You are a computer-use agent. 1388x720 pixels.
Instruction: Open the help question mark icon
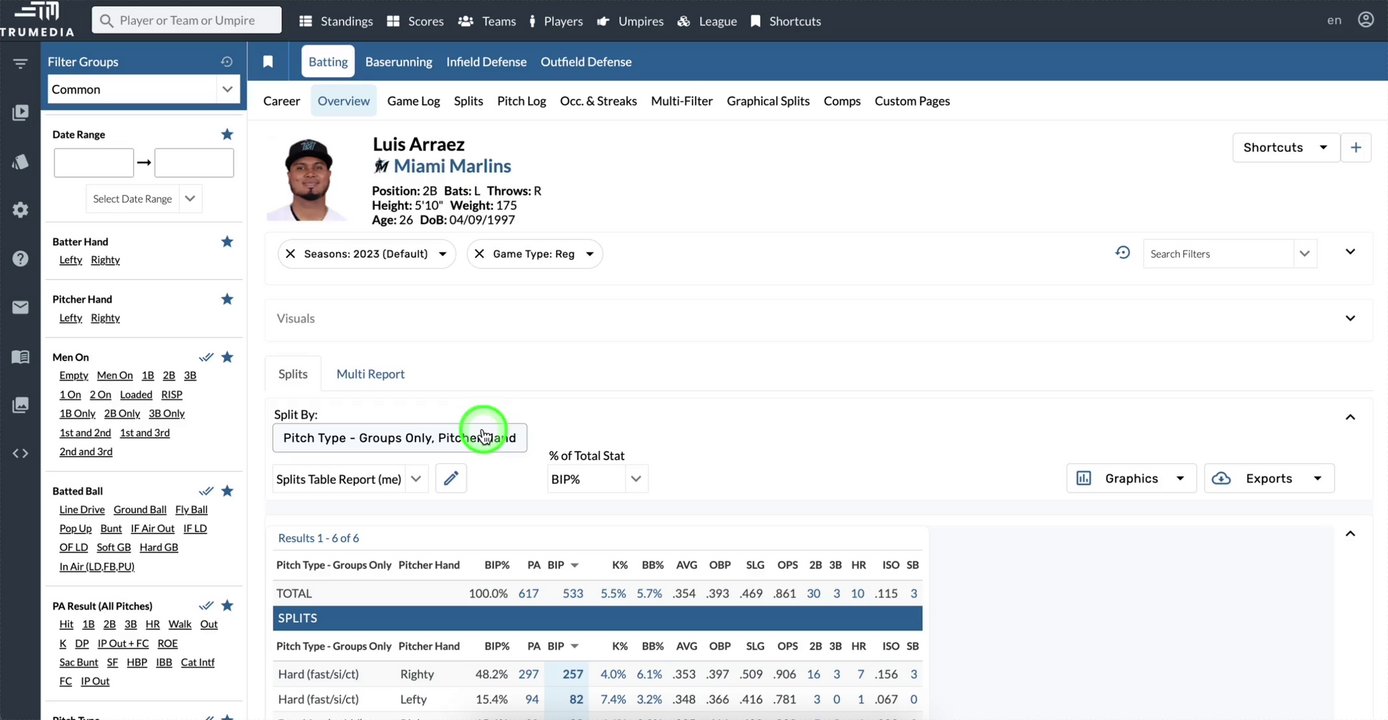pos(20,259)
